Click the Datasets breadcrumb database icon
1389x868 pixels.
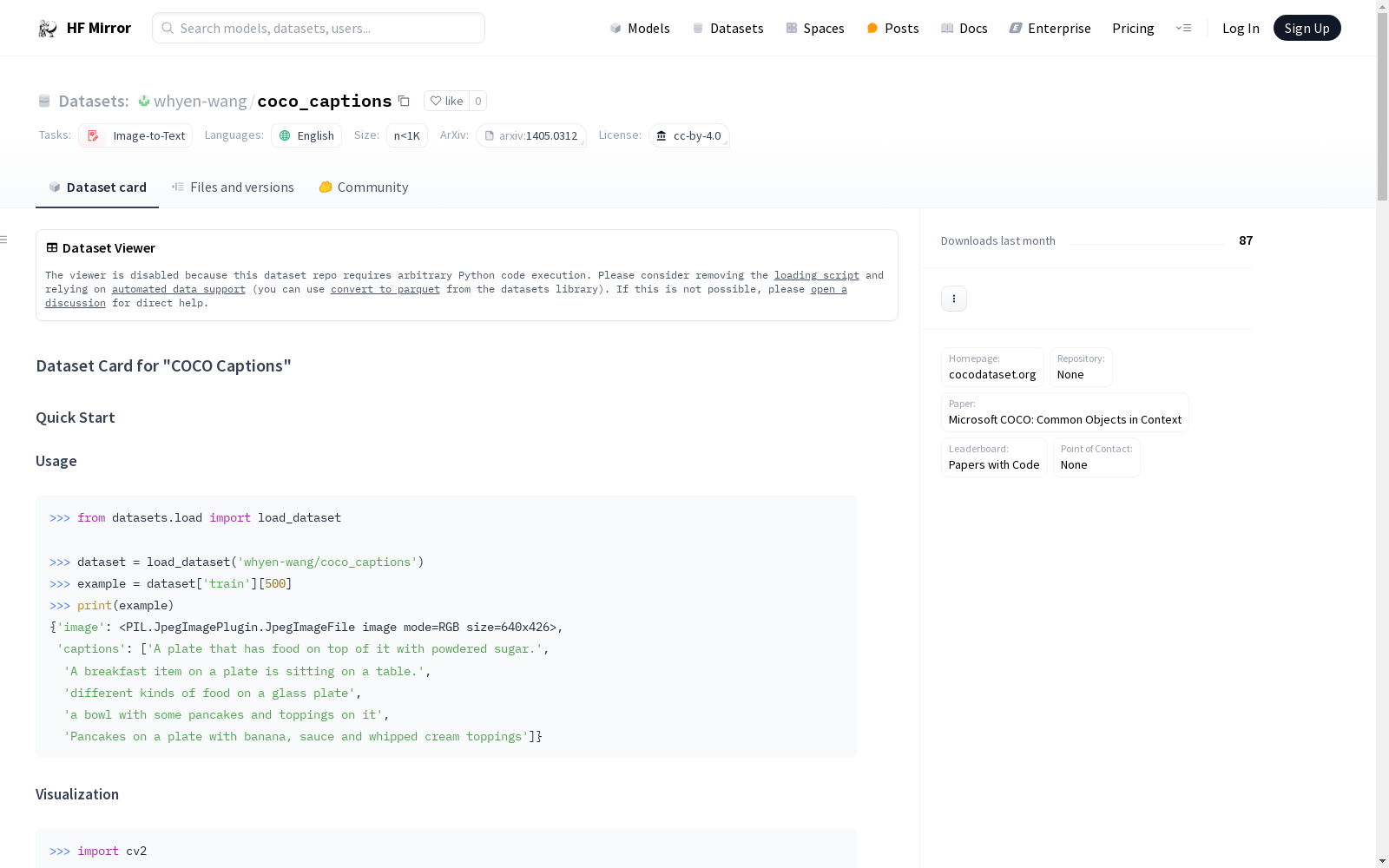point(44,101)
